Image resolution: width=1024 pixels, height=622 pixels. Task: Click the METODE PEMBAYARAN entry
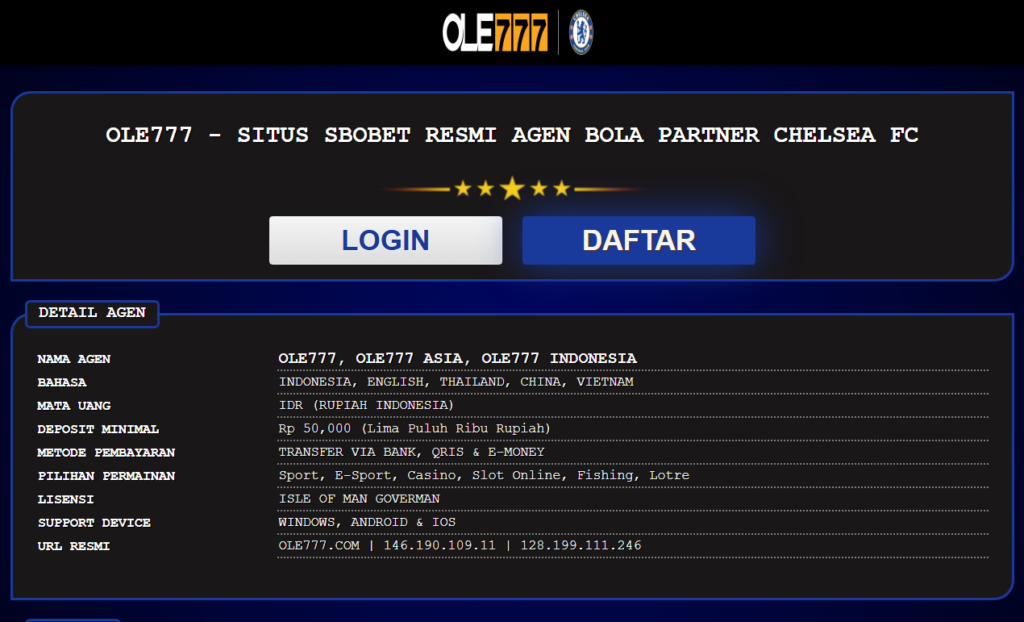pos(412,452)
